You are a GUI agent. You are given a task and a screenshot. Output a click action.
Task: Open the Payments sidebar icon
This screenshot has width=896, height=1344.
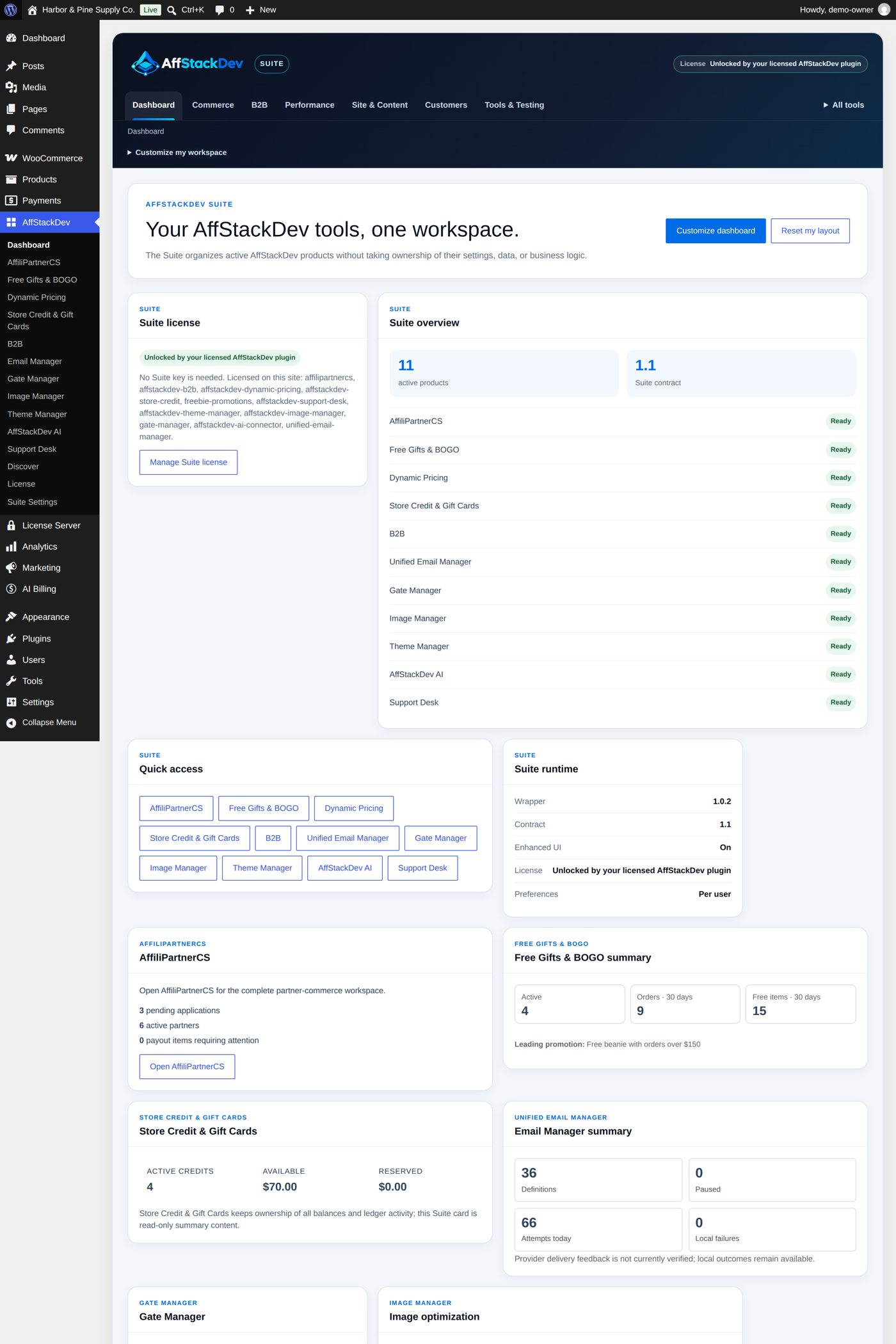tap(11, 200)
